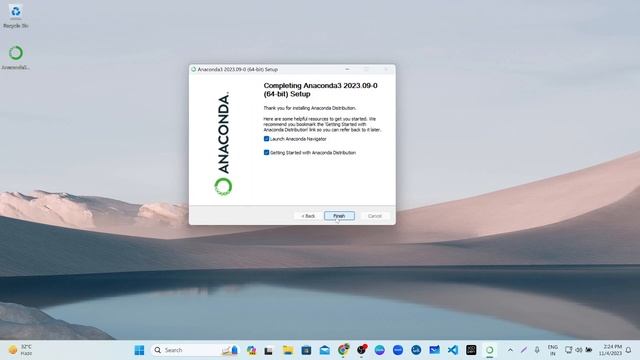Click the ENG IN language indicator

point(553,350)
